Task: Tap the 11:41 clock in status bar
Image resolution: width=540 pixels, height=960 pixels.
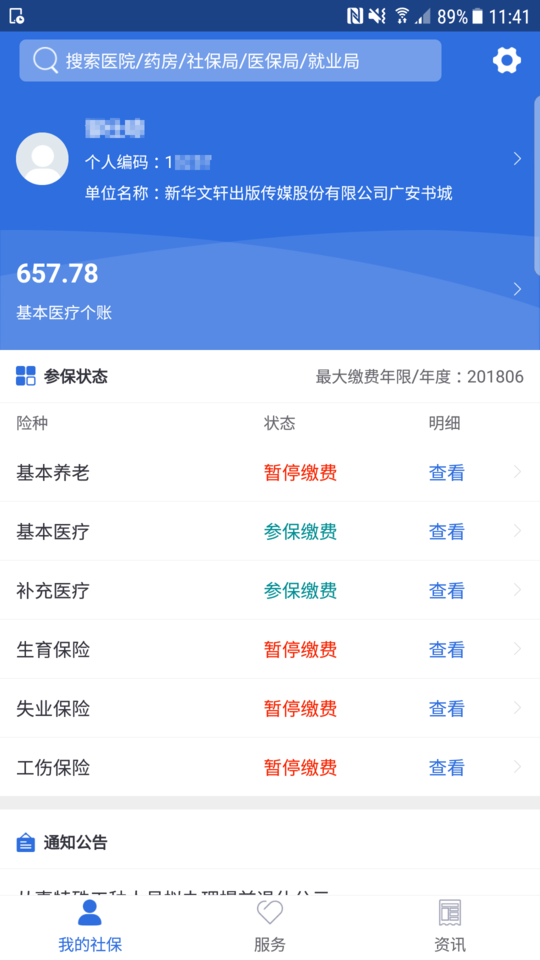Action: point(509,17)
